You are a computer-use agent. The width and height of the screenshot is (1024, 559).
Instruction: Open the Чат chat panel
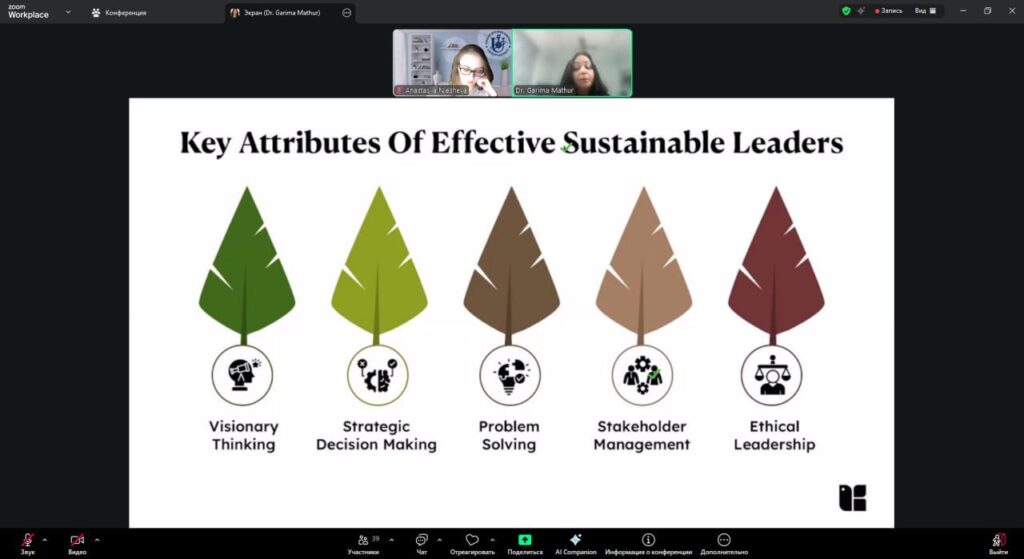(x=421, y=541)
